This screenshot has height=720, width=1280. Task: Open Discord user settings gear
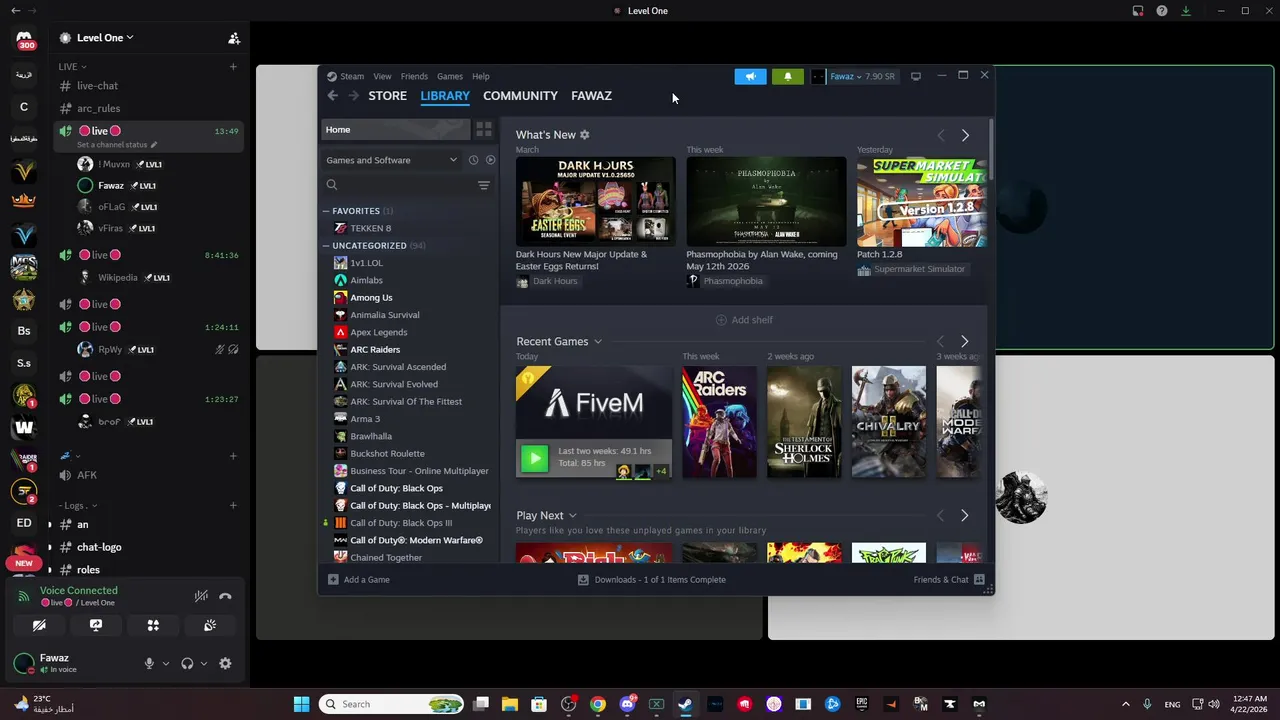[225, 663]
